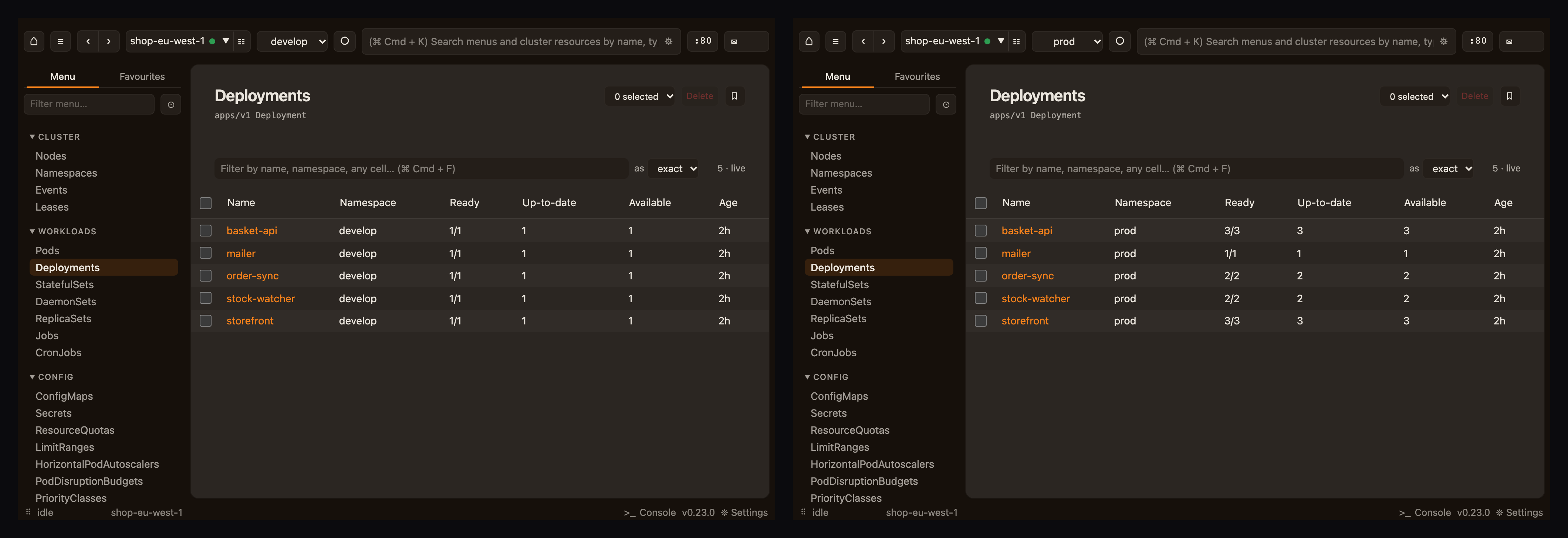Tick the checkbox for basket-api in the develop table

tap(206, 231)
